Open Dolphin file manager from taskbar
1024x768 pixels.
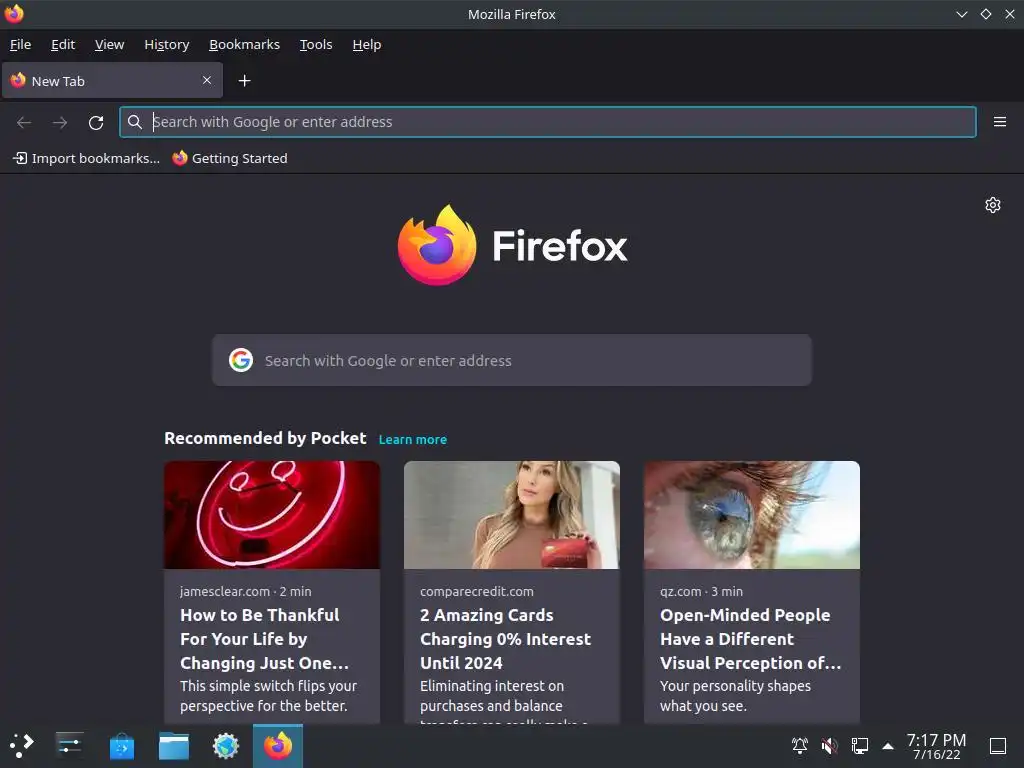tap(174, 746)
